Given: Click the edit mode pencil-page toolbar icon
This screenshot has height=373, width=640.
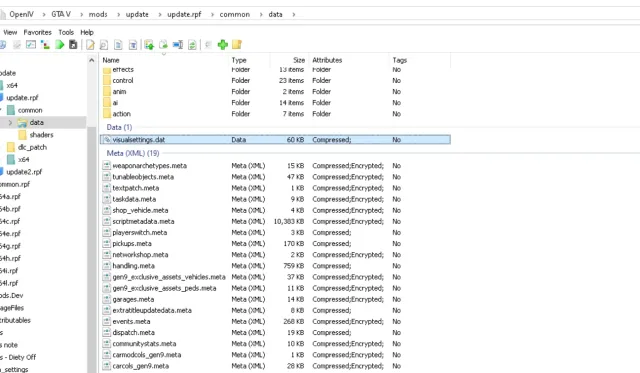Looking at the screenshot, I should [x=90, y=44].
